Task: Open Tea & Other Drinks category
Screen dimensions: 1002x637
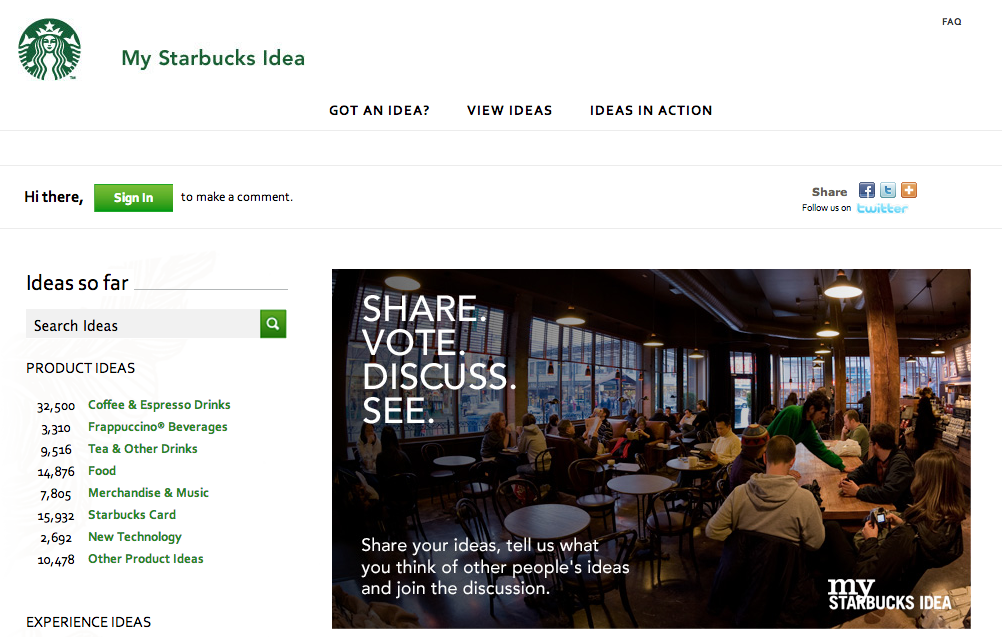Action: point(143,449)
